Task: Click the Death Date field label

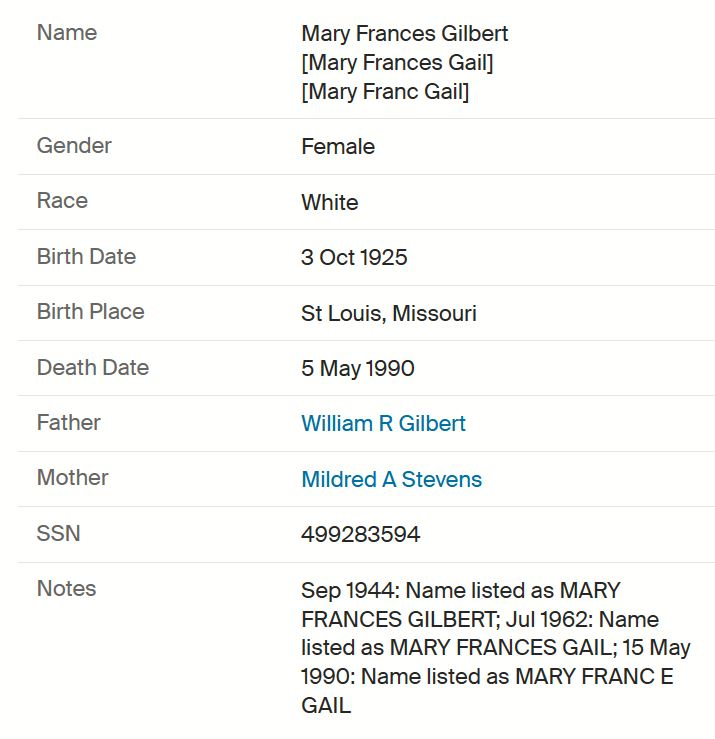Action: (93, 367)
